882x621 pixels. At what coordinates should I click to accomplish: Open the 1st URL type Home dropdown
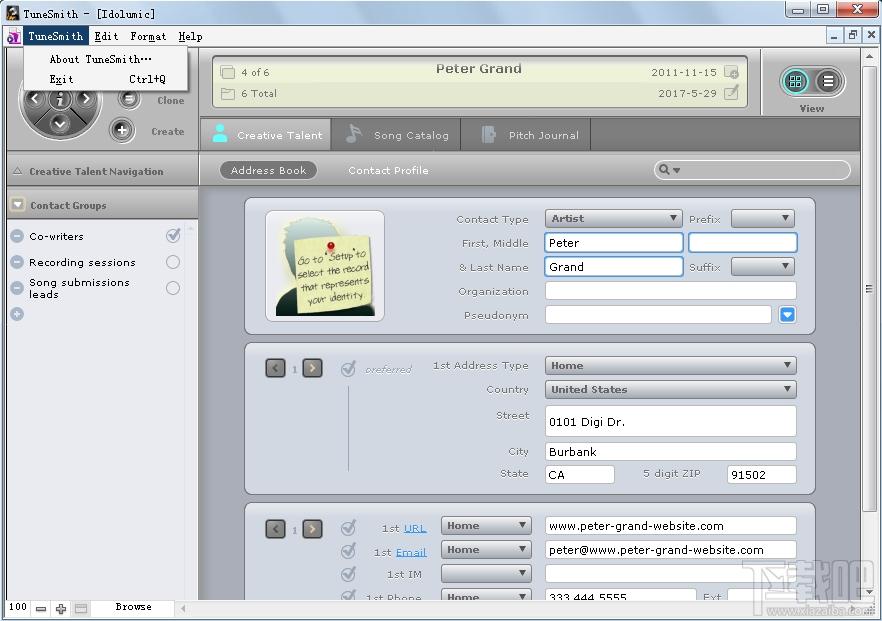pyautogui.click(x=486, y=526)
